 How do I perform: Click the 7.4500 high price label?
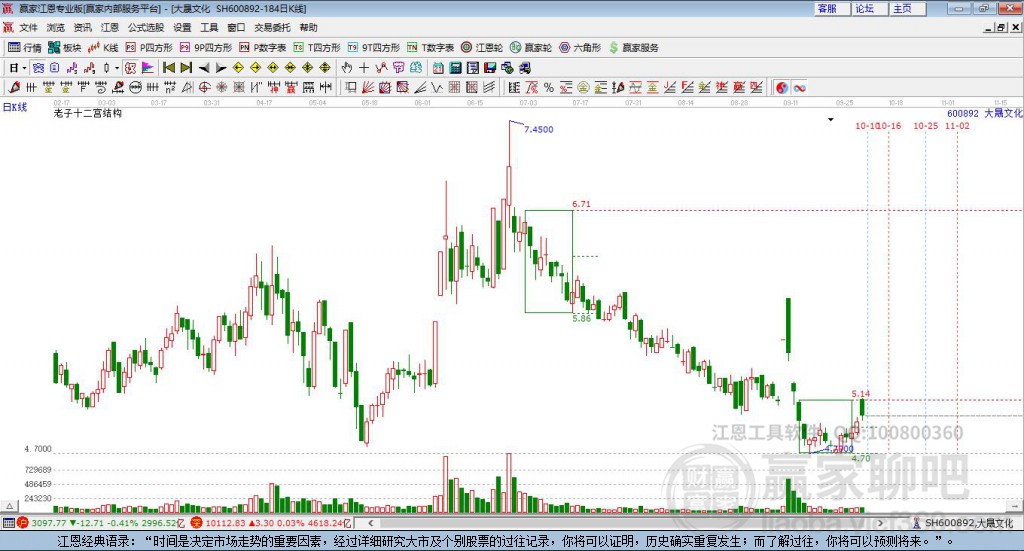tap(539, 129)
